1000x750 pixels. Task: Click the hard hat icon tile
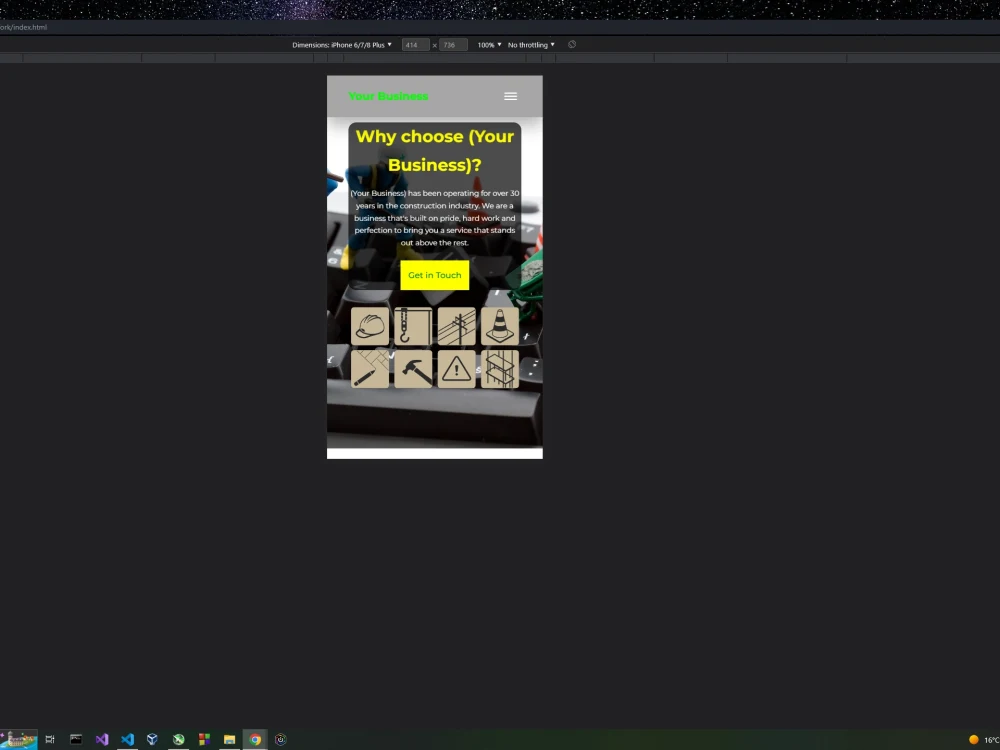pyautogui.click(x=370, y=326)
